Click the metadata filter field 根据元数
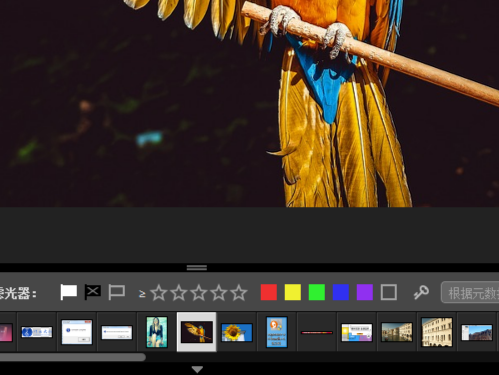 tap(470, 293)
